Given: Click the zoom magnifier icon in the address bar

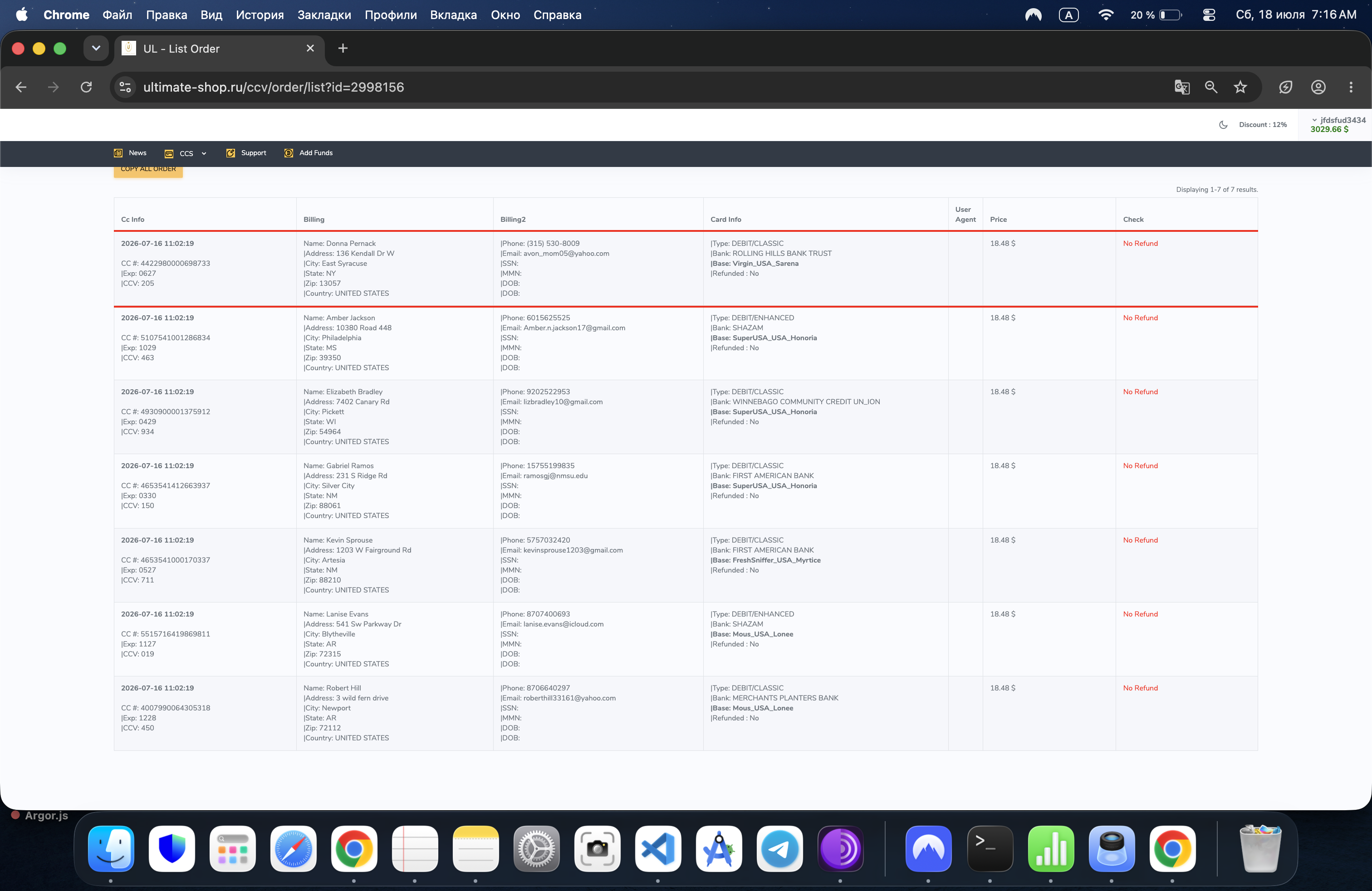Looking at the screenshot, I should point(1211,87).
